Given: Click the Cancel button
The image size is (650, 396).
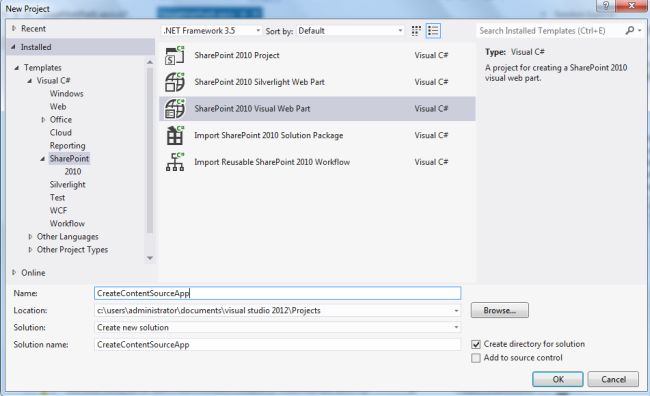Looking at the screenshot, I should pyautogui.click(x=613, y=379).
